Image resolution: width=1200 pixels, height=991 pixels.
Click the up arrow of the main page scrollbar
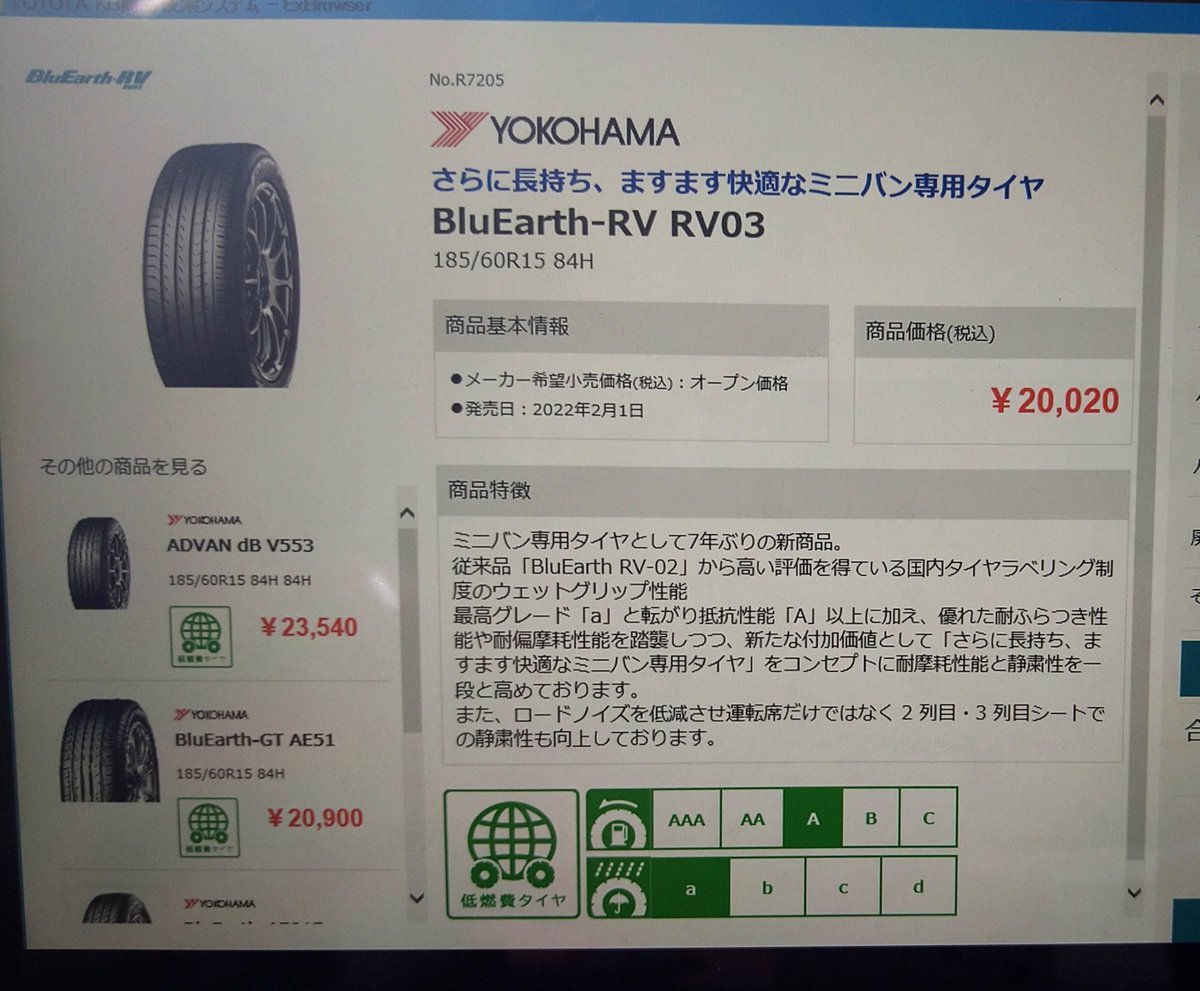click(x=1156, y=100)
